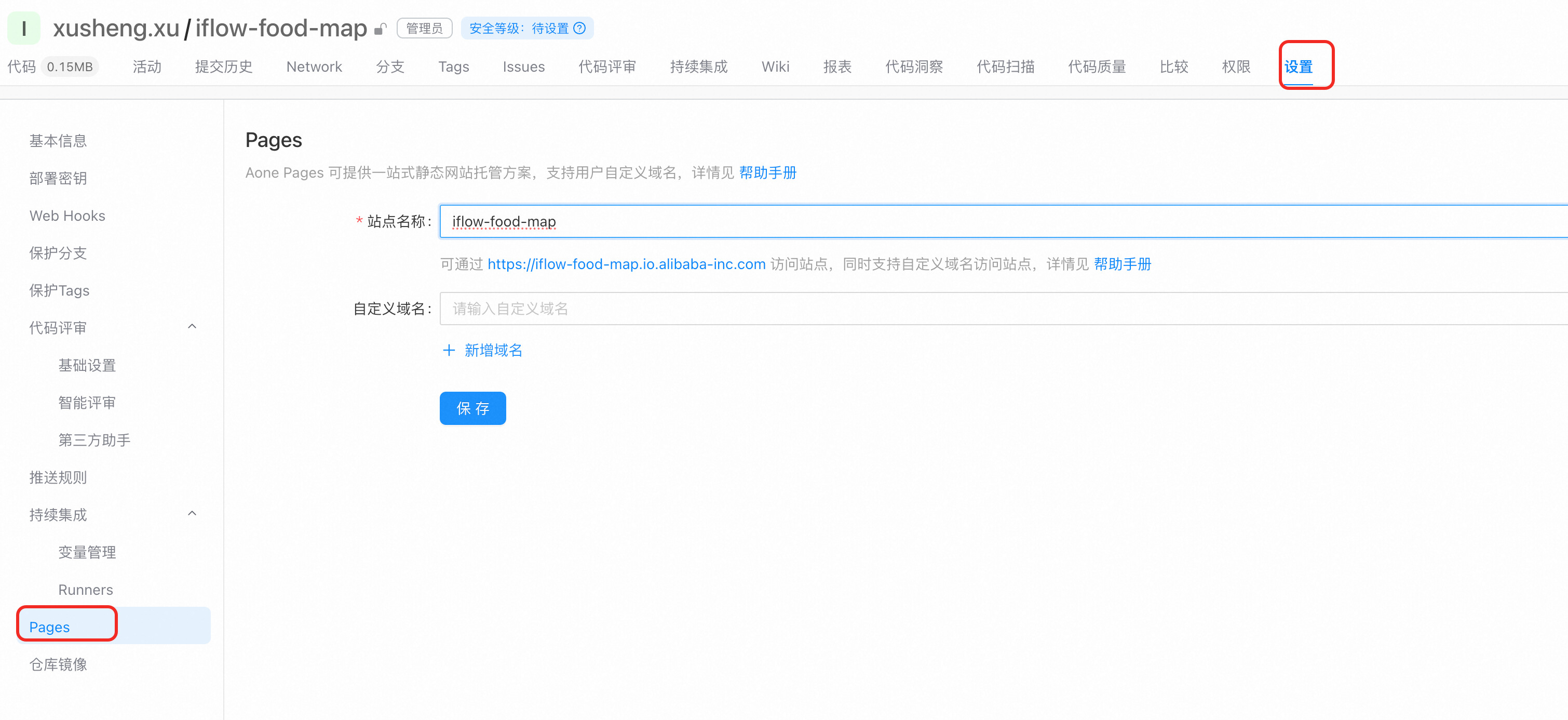Select Web Hooks in sidebar
The width and height of the screenshot is (1568, 720).
[x=67, y=216]
